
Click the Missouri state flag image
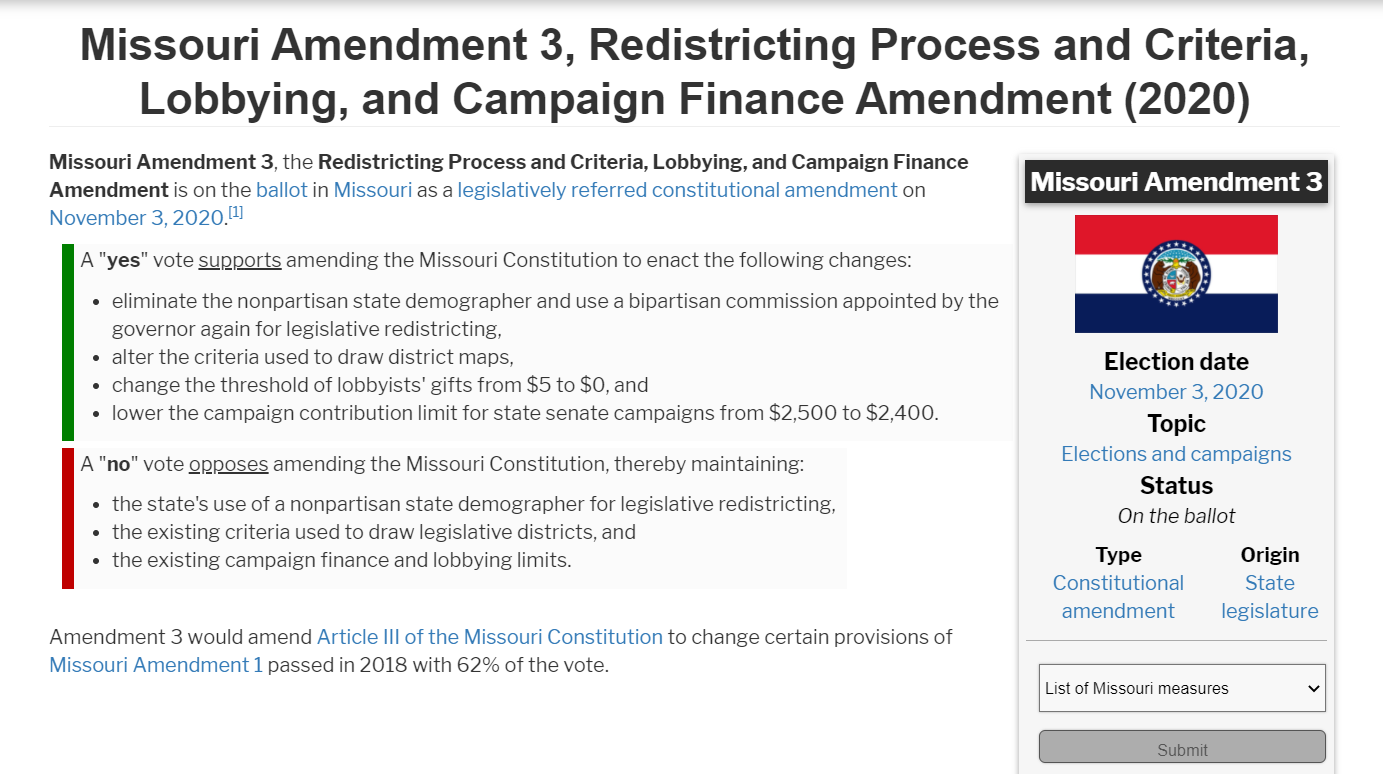(1176, 274)
